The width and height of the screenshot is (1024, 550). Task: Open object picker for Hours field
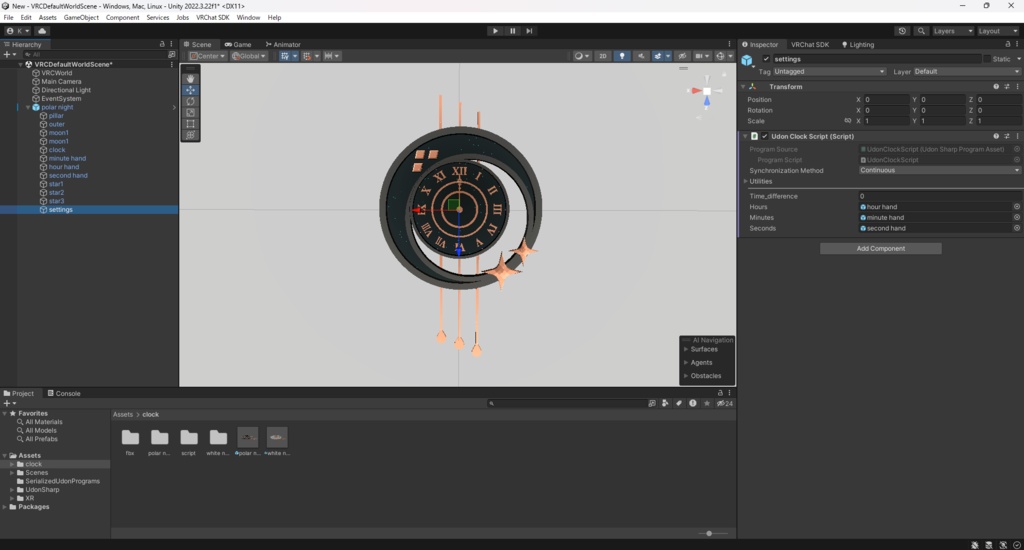[1017, 207]
